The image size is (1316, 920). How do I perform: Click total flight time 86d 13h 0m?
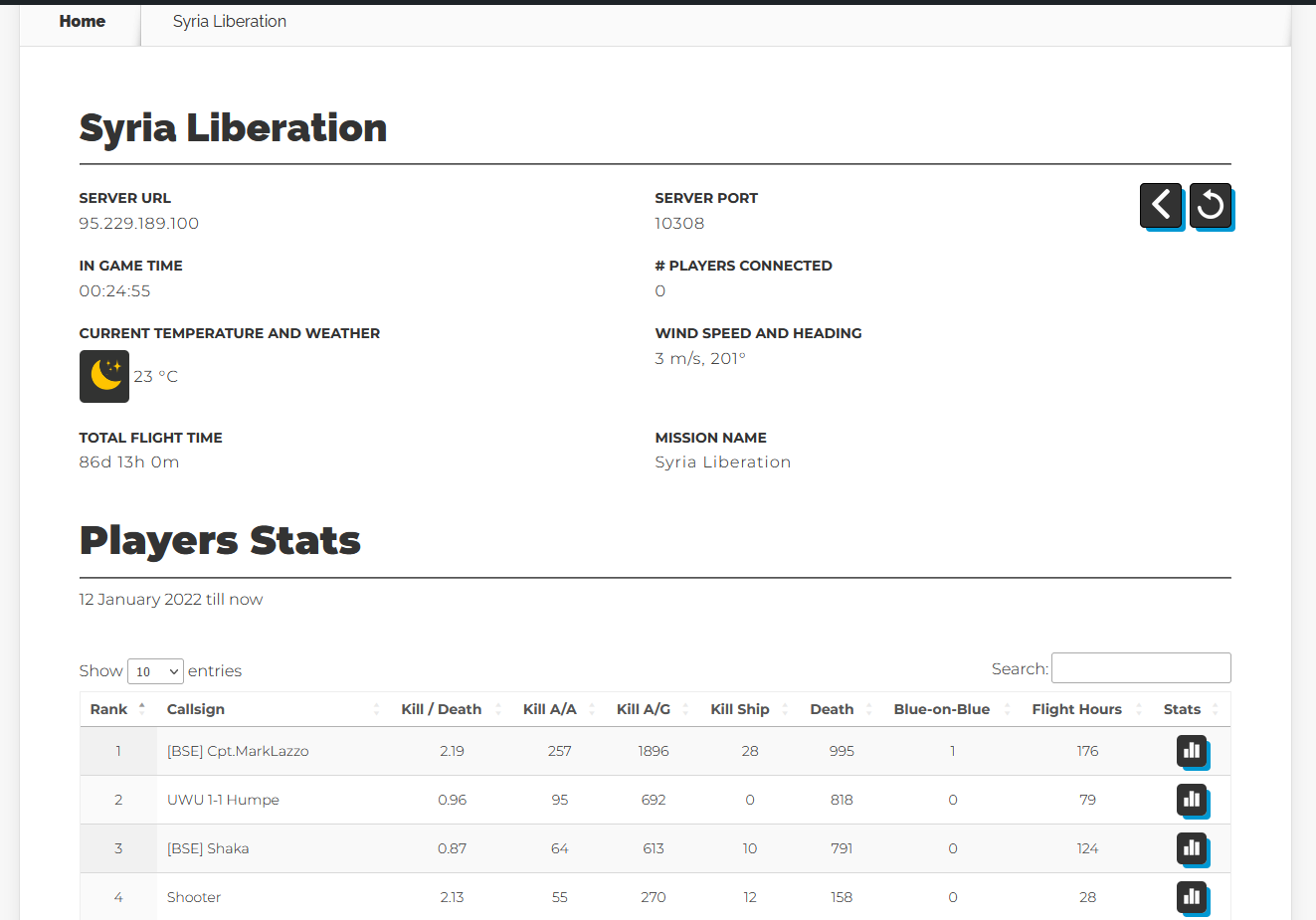pyautogui.click(x=129, y=462)
